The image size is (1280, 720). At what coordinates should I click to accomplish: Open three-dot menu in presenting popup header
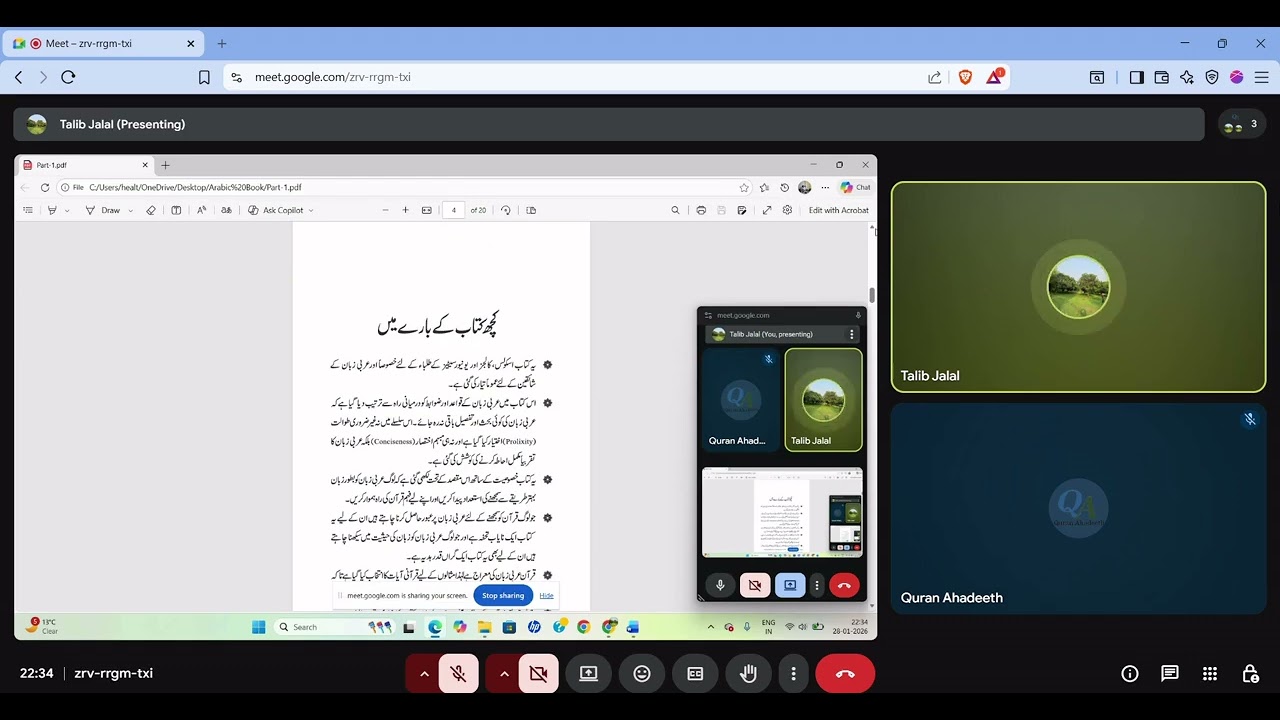point(852,334)
